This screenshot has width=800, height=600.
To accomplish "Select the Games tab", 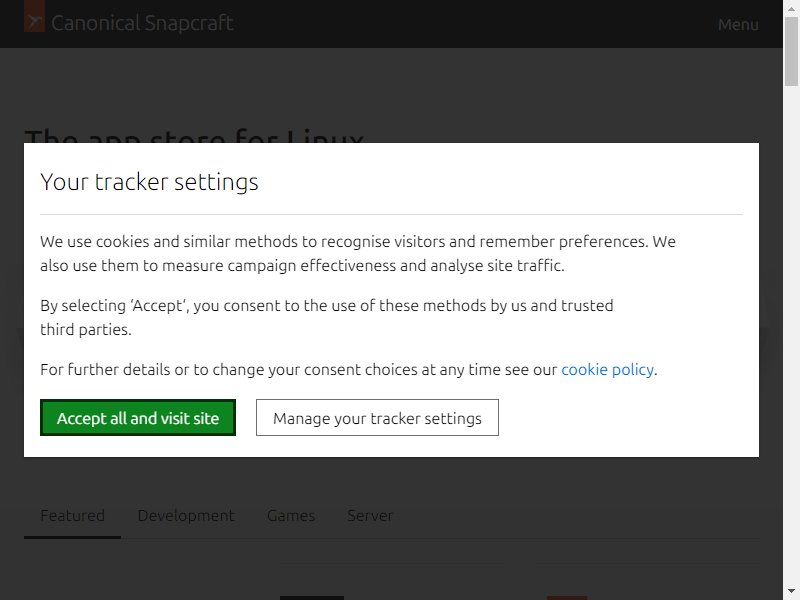I will (291, 515).
